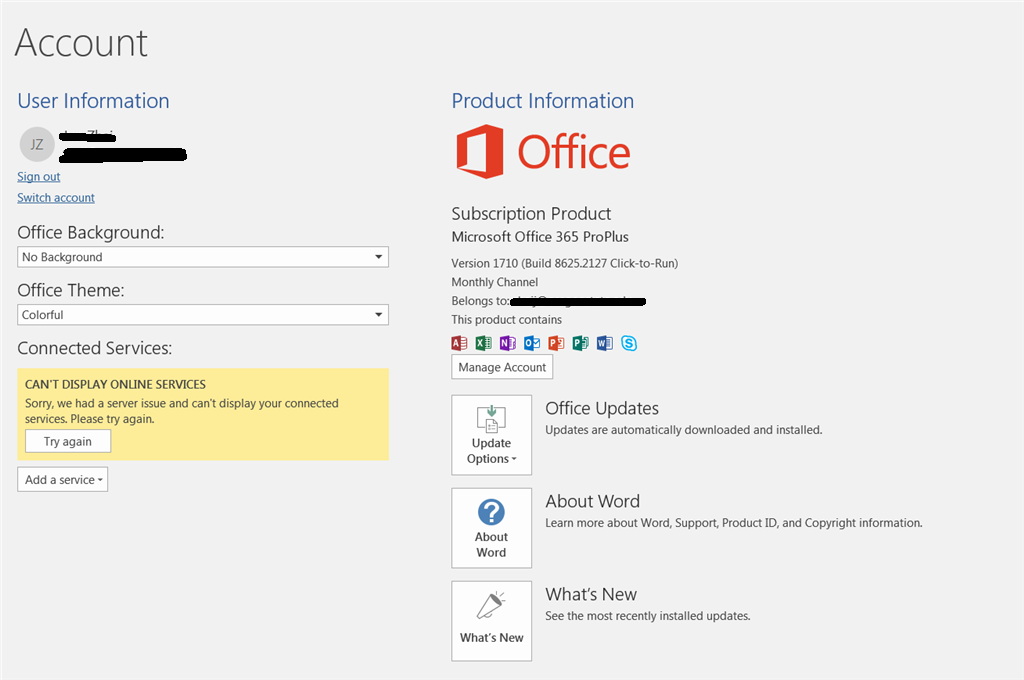Click the Account page title
The height and width of the screenshot is (680, 1024).
[82, 43]
